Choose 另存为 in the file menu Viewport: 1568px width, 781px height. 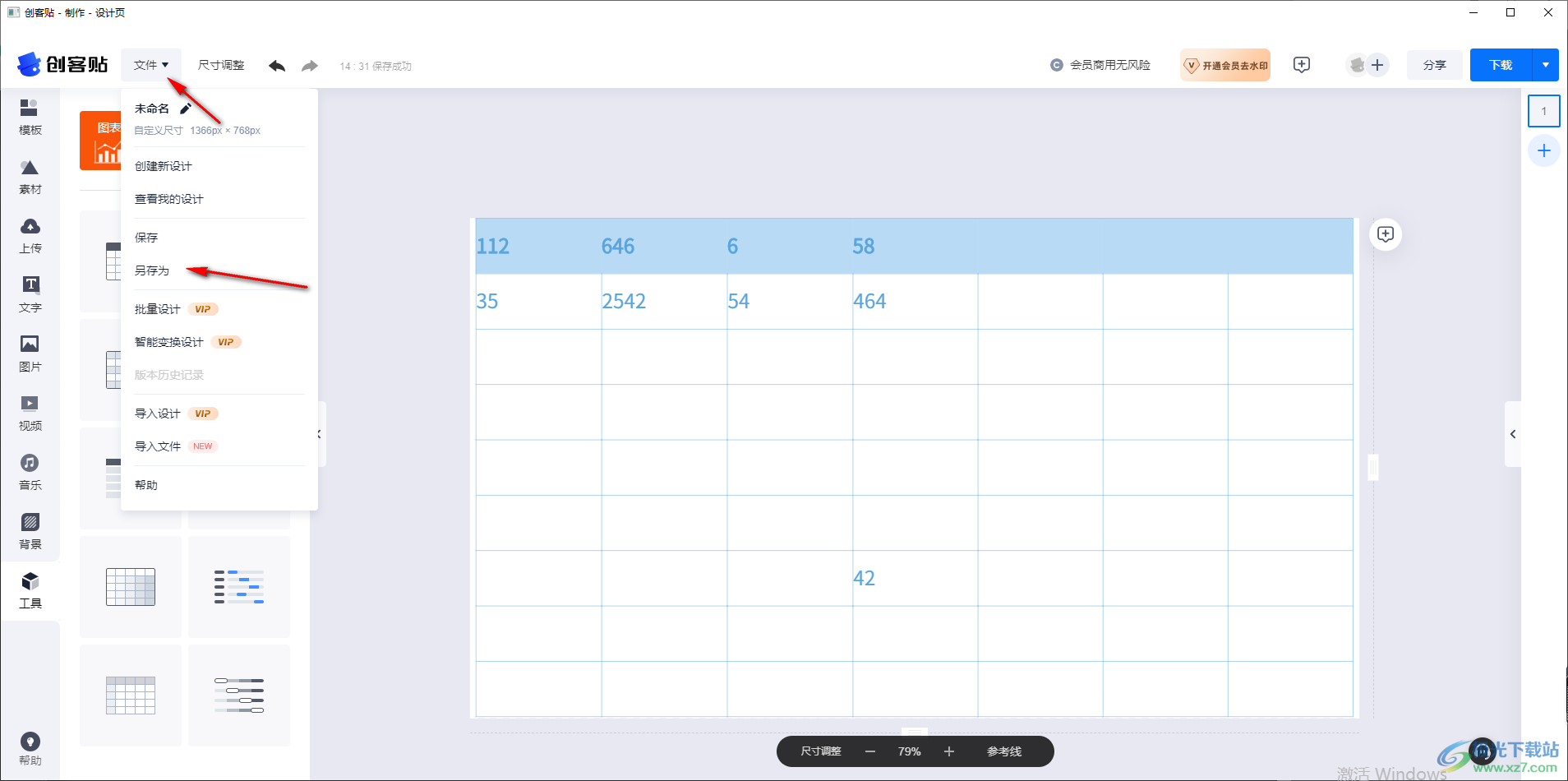click(152, 270)
